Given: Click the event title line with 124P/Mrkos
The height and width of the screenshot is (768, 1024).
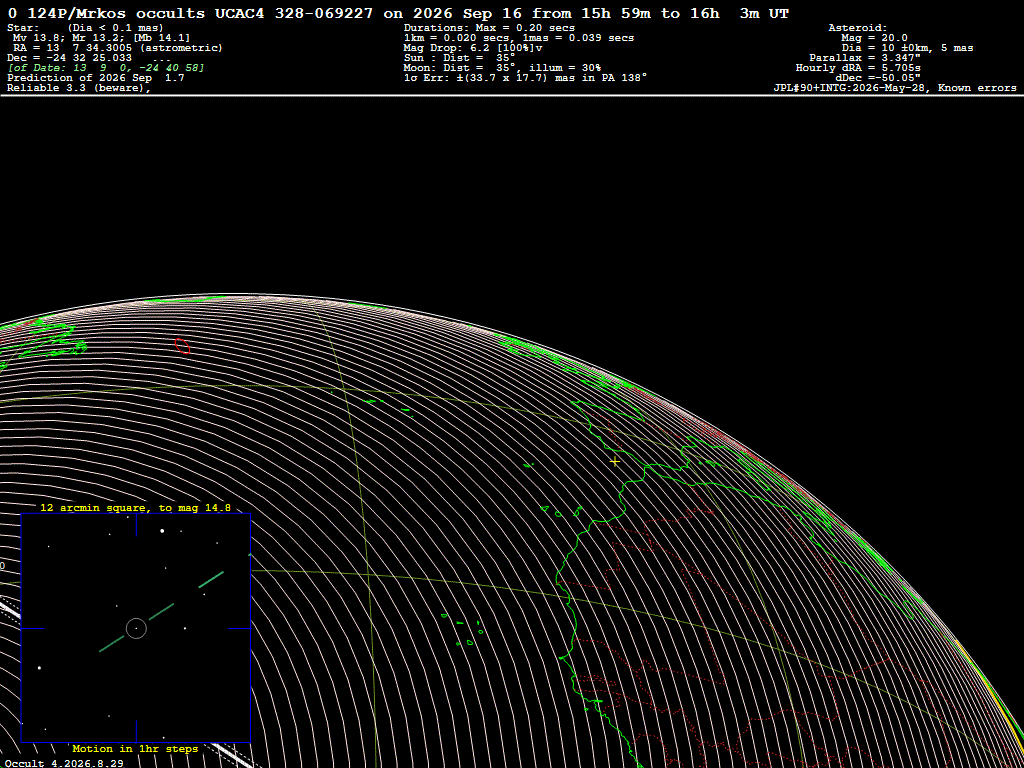Looking at the screenshot, I should pyautogui.click(x=398, y=14).
